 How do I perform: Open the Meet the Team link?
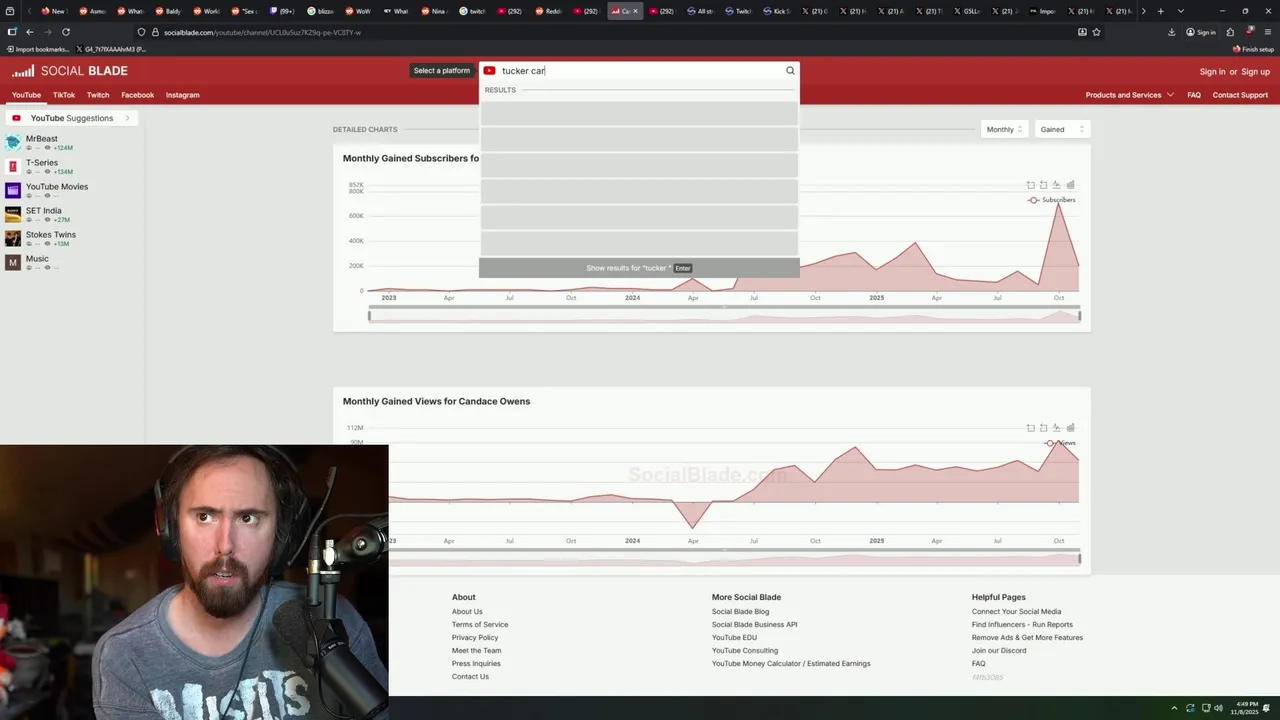point(476,651)
